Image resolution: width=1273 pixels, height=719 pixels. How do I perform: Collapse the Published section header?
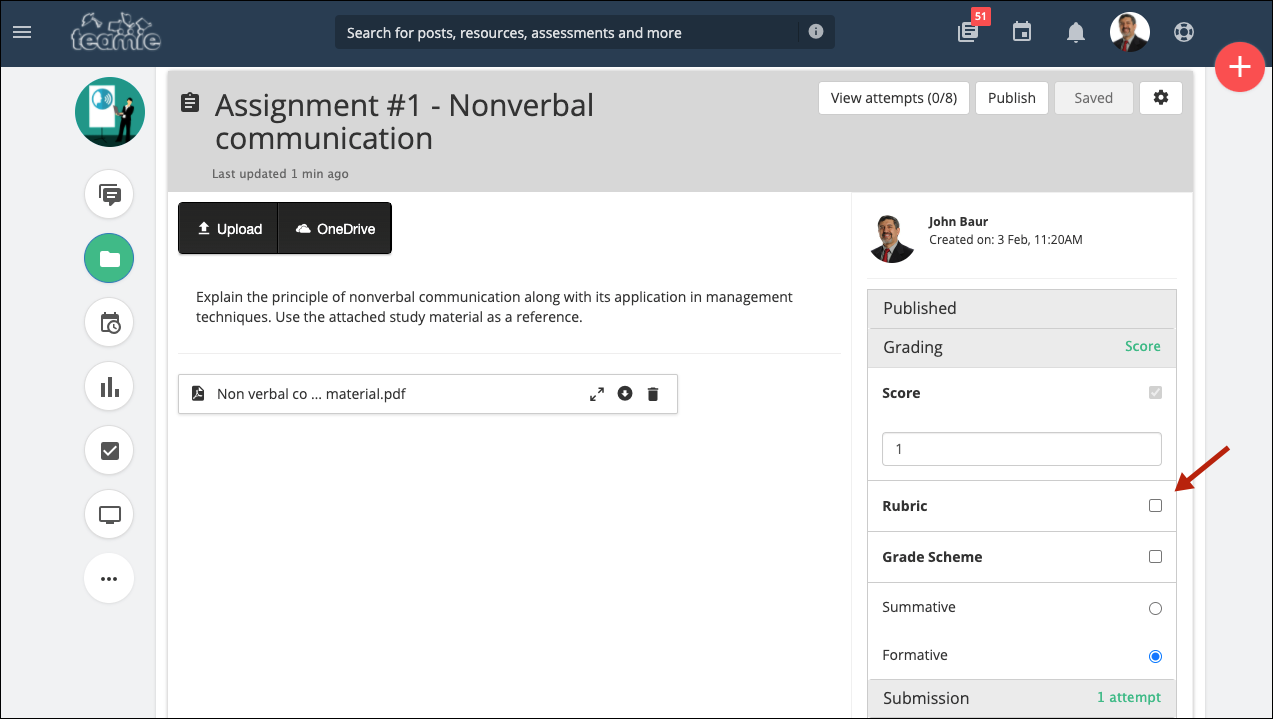click(1021, 308)
